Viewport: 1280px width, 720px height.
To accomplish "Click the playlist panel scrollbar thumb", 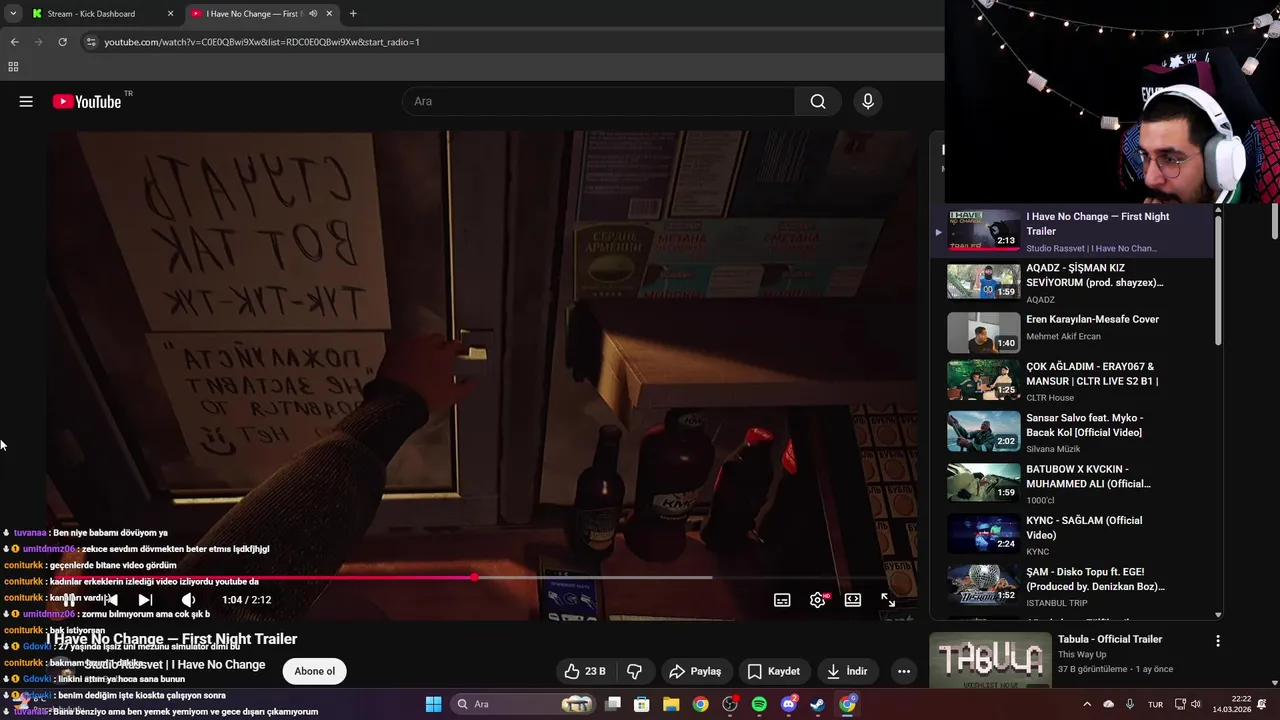I will tap(1218, 283).
